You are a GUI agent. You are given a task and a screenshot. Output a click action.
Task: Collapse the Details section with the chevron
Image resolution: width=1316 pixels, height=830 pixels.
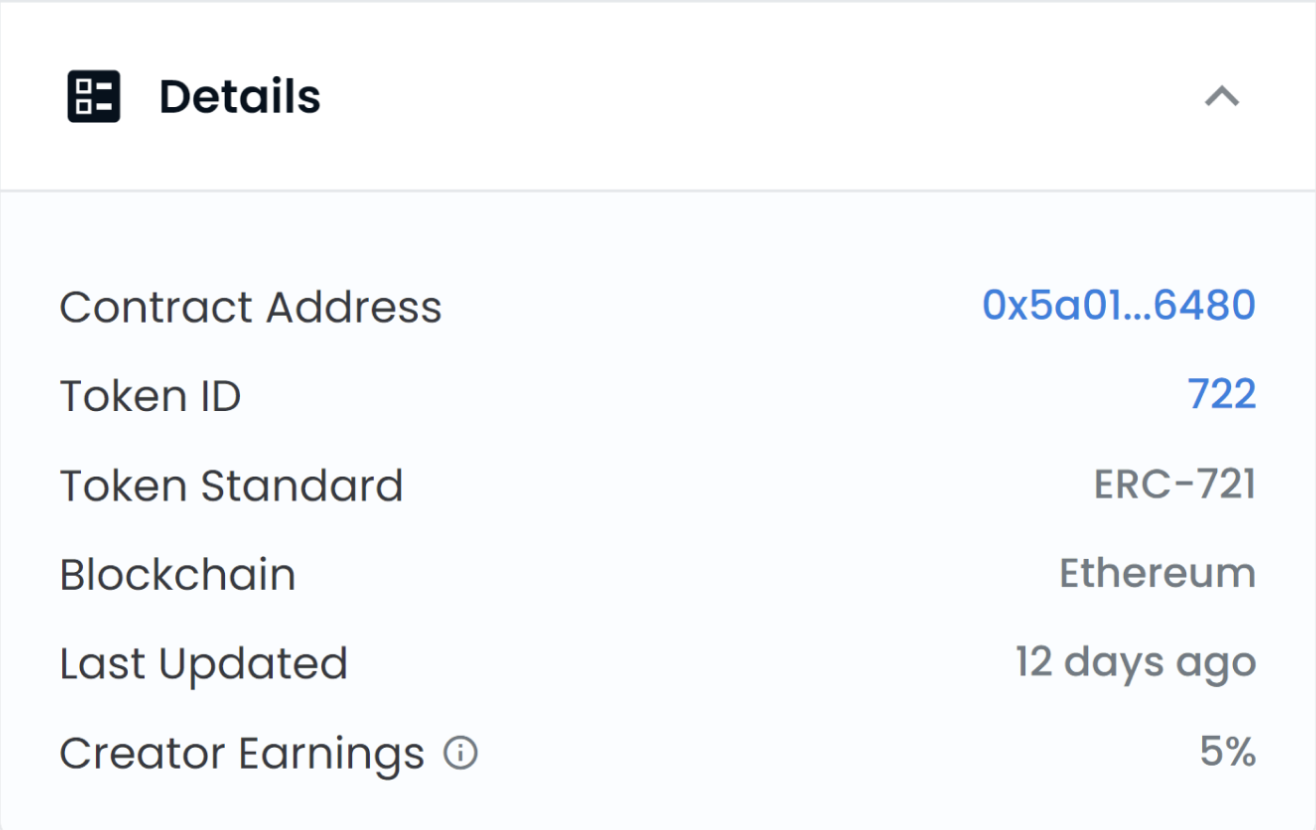[x=1221, y=97]
